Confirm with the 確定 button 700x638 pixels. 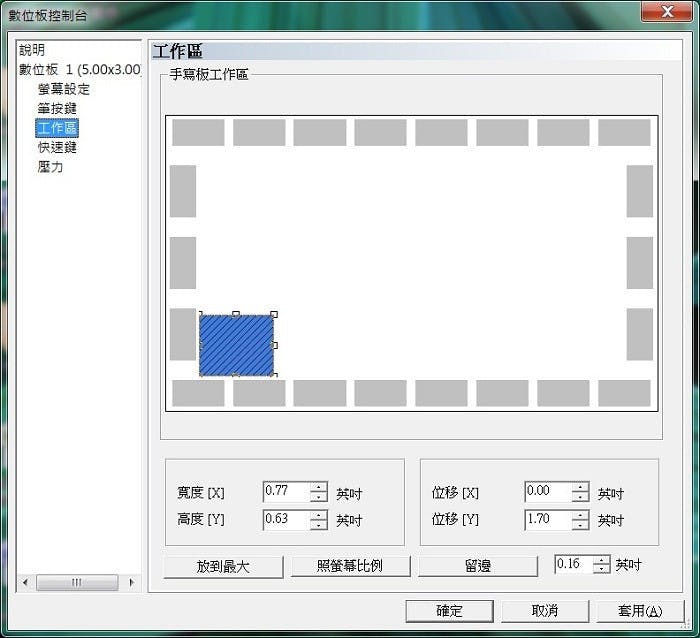450,611
